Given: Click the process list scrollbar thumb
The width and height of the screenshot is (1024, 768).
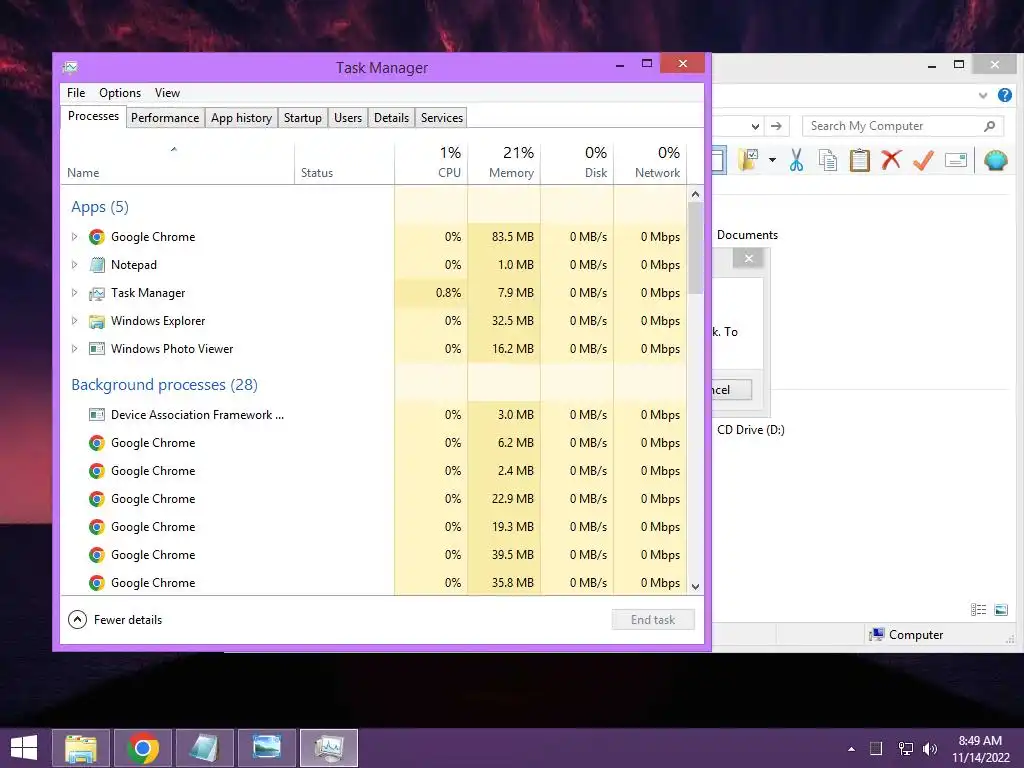Looking at the screenshot, I should (x=696, y=248).
